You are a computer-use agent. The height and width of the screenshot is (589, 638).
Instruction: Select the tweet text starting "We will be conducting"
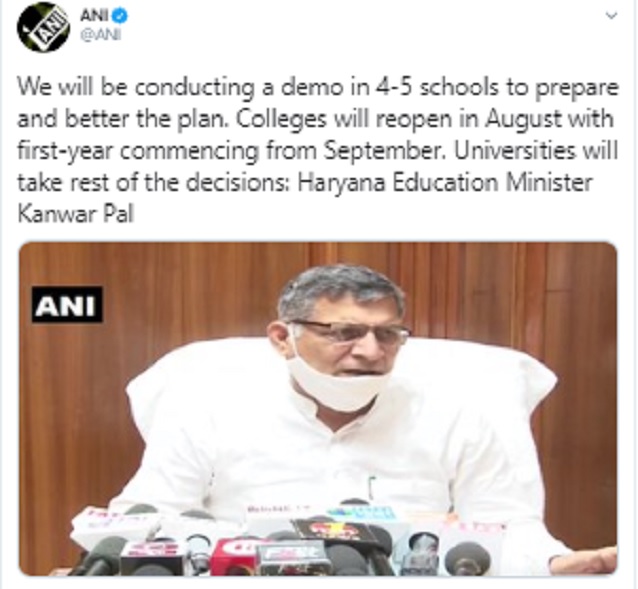point(317,151)
